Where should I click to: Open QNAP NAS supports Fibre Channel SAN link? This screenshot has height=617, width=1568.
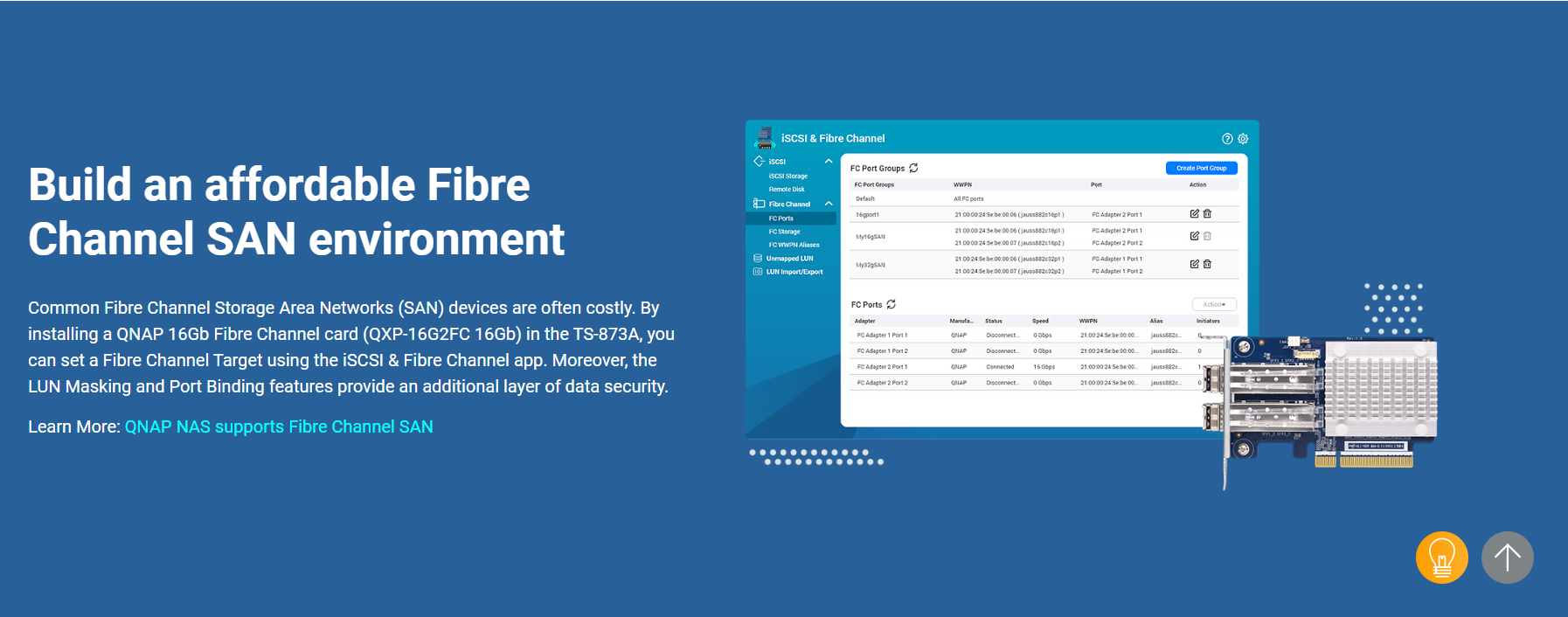(x=279, y=426)
